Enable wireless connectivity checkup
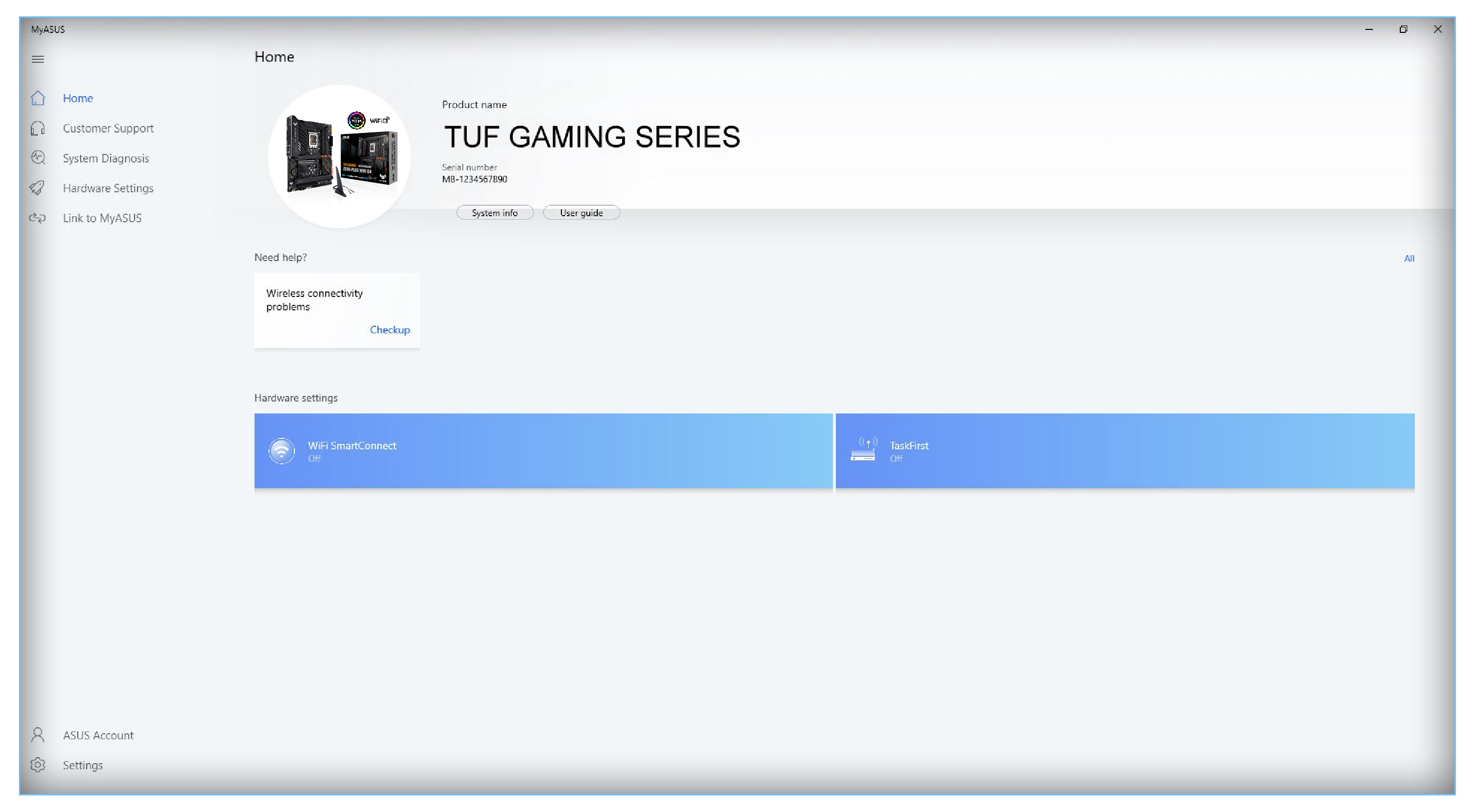The image size is (1476, 812). 389,329
